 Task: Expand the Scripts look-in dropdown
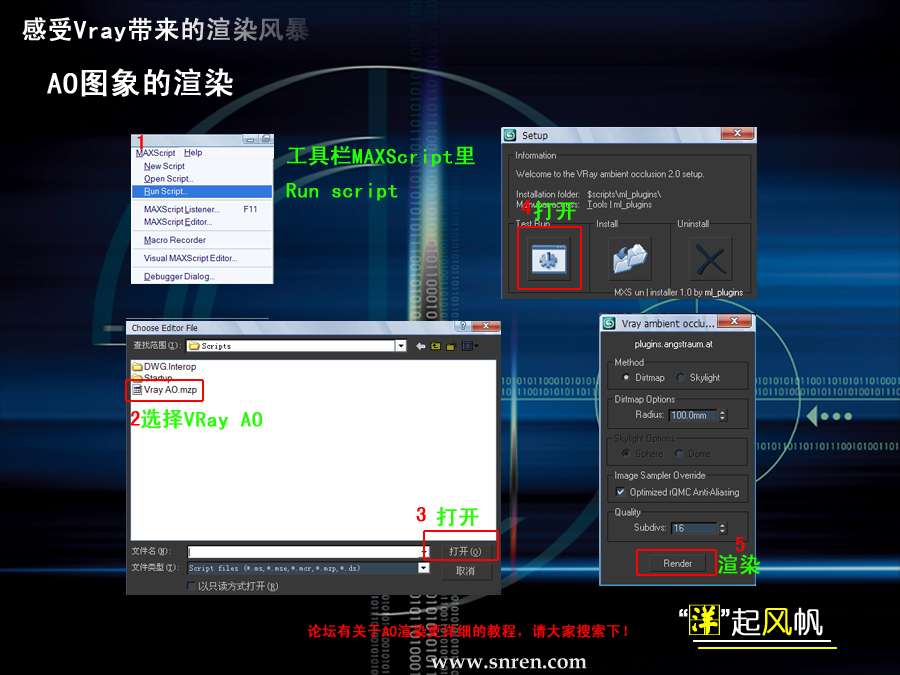401,346
